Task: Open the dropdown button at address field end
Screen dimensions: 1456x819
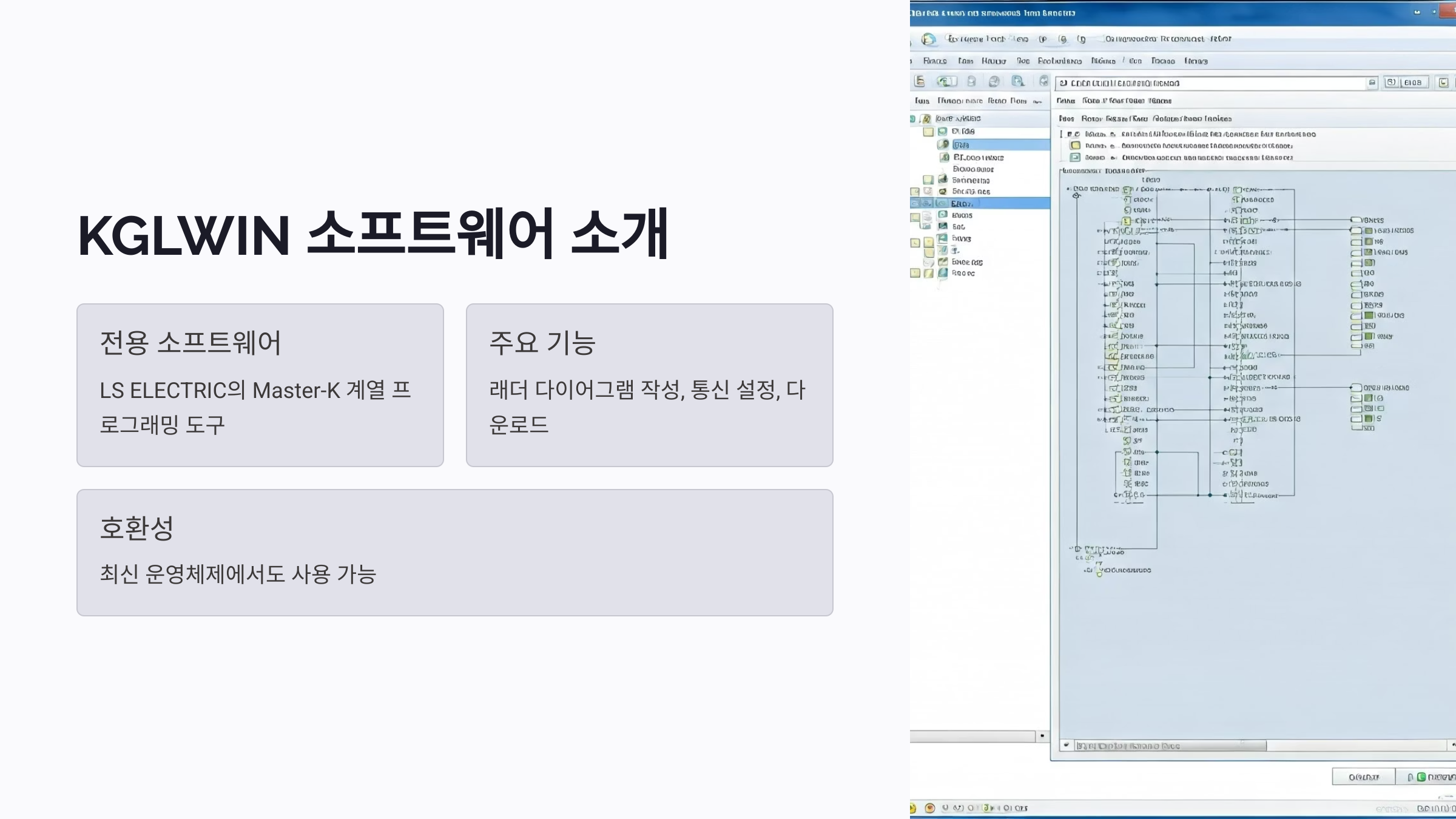Action: point(1372,83)
